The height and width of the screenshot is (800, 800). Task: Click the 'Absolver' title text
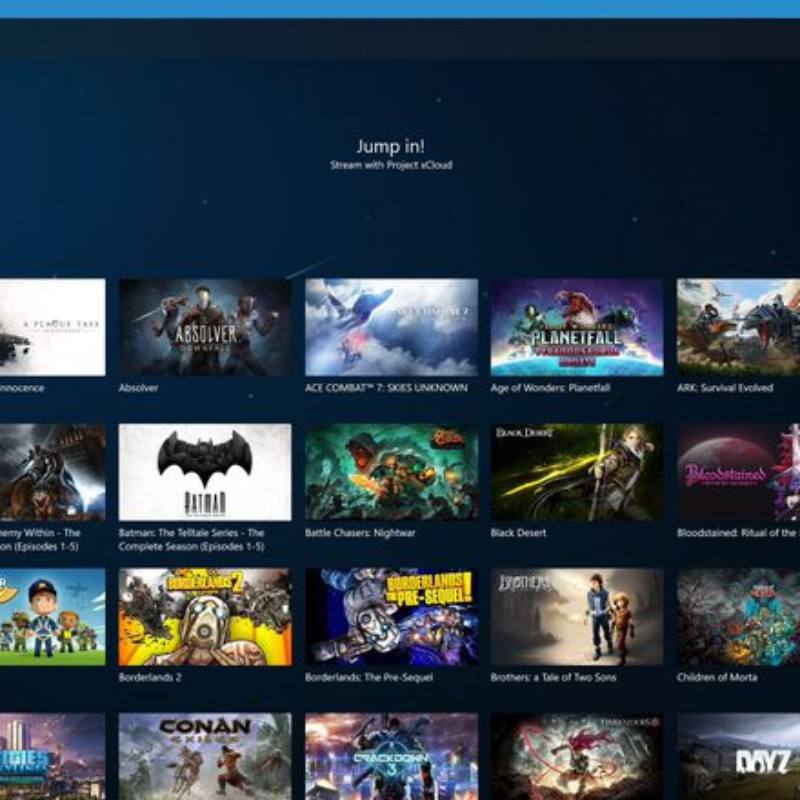[x=138, y=388]
